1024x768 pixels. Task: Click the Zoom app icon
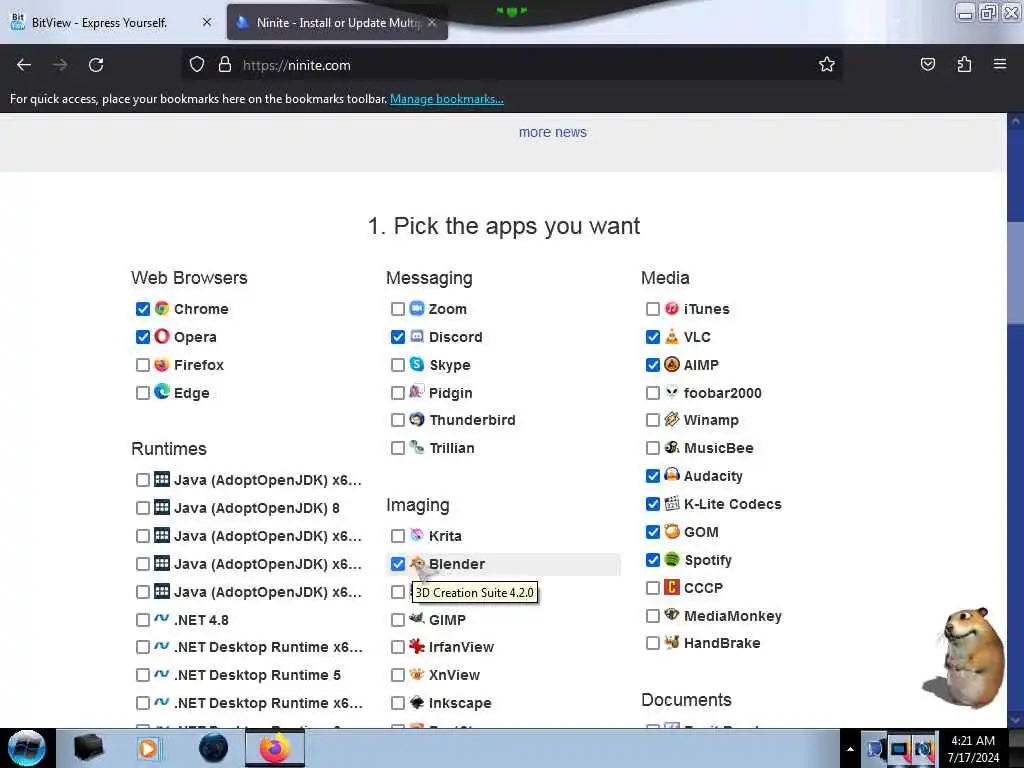click(417, 308)
